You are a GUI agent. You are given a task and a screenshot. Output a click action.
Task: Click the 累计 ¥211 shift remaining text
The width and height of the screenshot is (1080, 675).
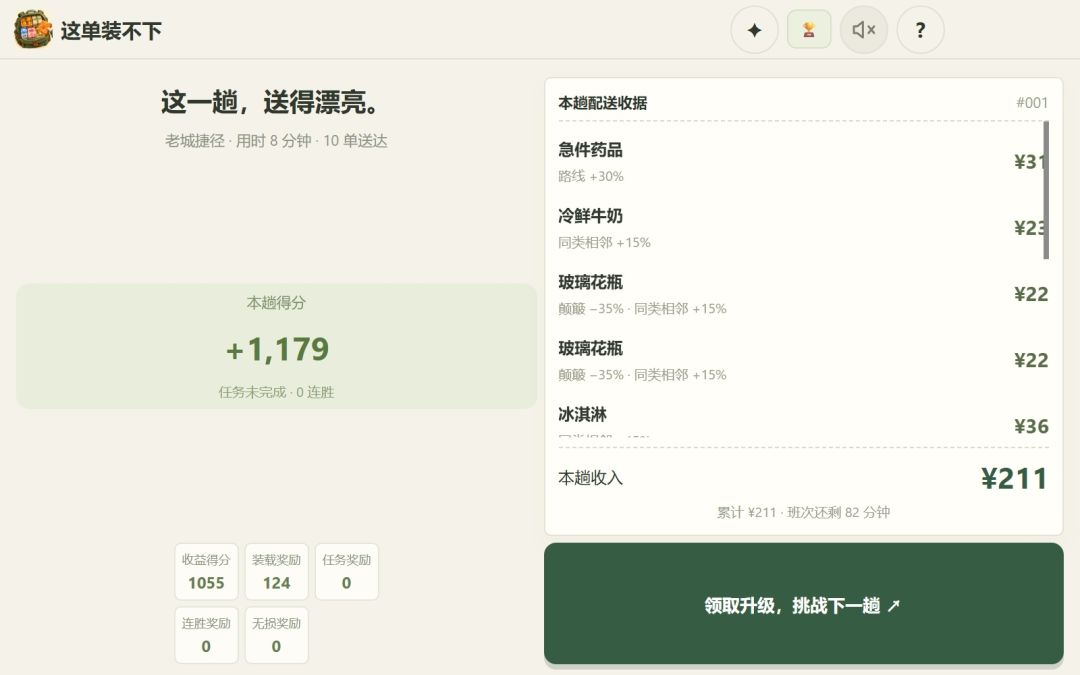click(803, 512)
